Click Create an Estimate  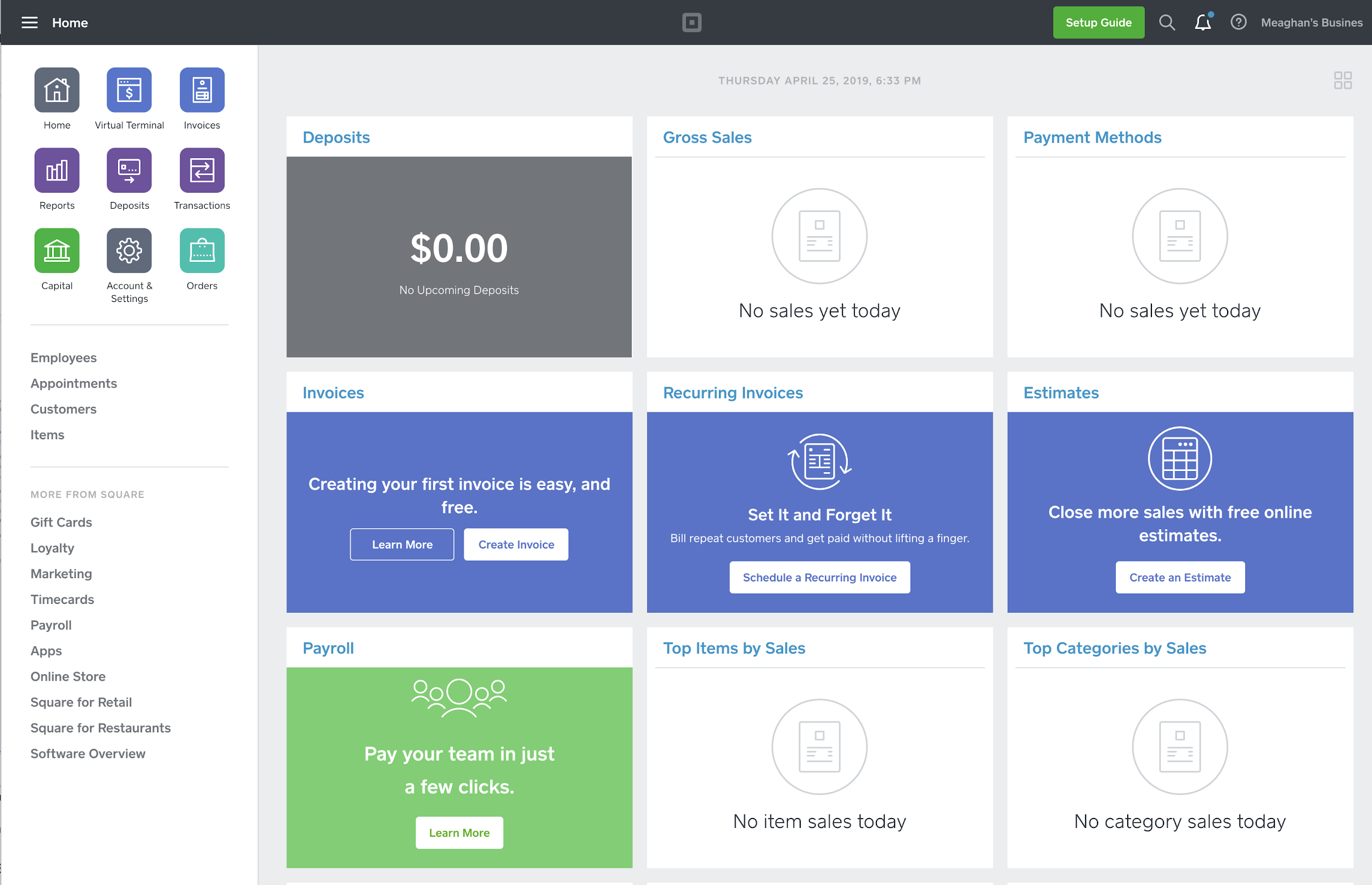[1179, 577]
